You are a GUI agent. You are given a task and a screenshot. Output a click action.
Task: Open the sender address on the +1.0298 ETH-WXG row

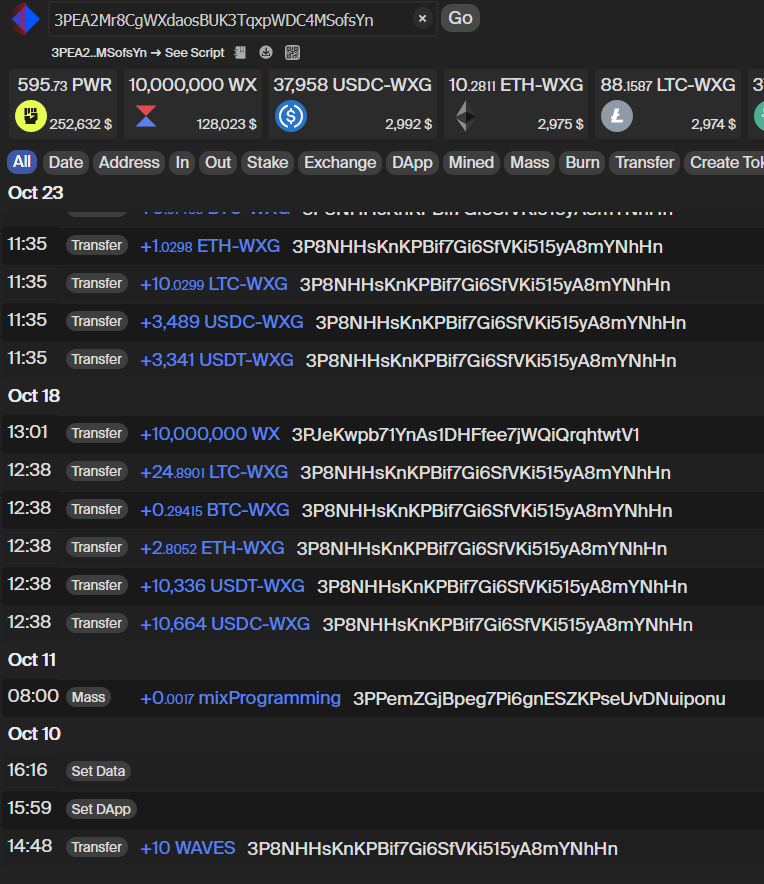(478, 247)
